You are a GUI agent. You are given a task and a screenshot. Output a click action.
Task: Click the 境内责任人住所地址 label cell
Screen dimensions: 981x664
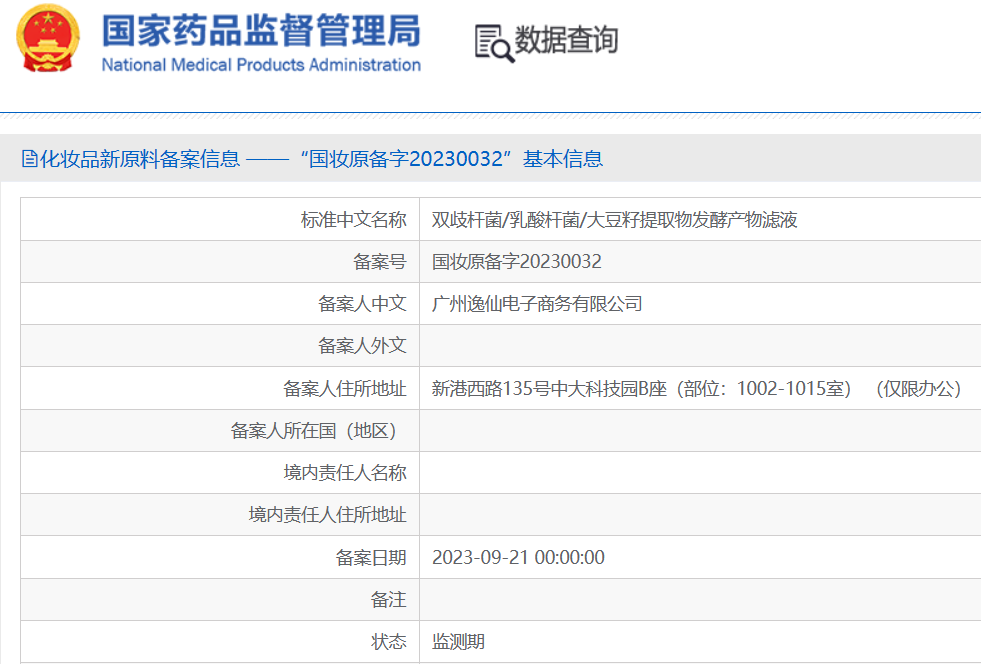[x=220, y=514]
